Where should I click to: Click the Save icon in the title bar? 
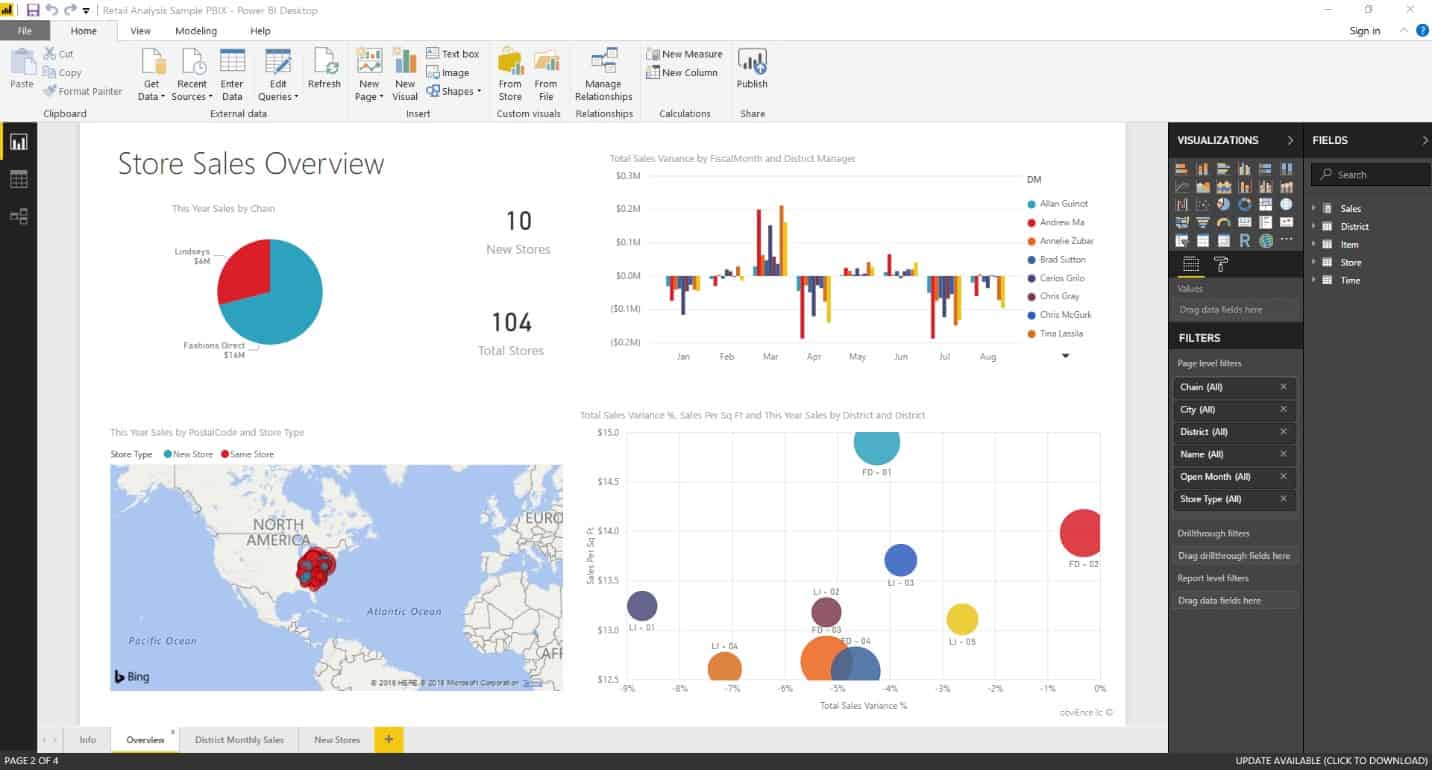point(33,10)
